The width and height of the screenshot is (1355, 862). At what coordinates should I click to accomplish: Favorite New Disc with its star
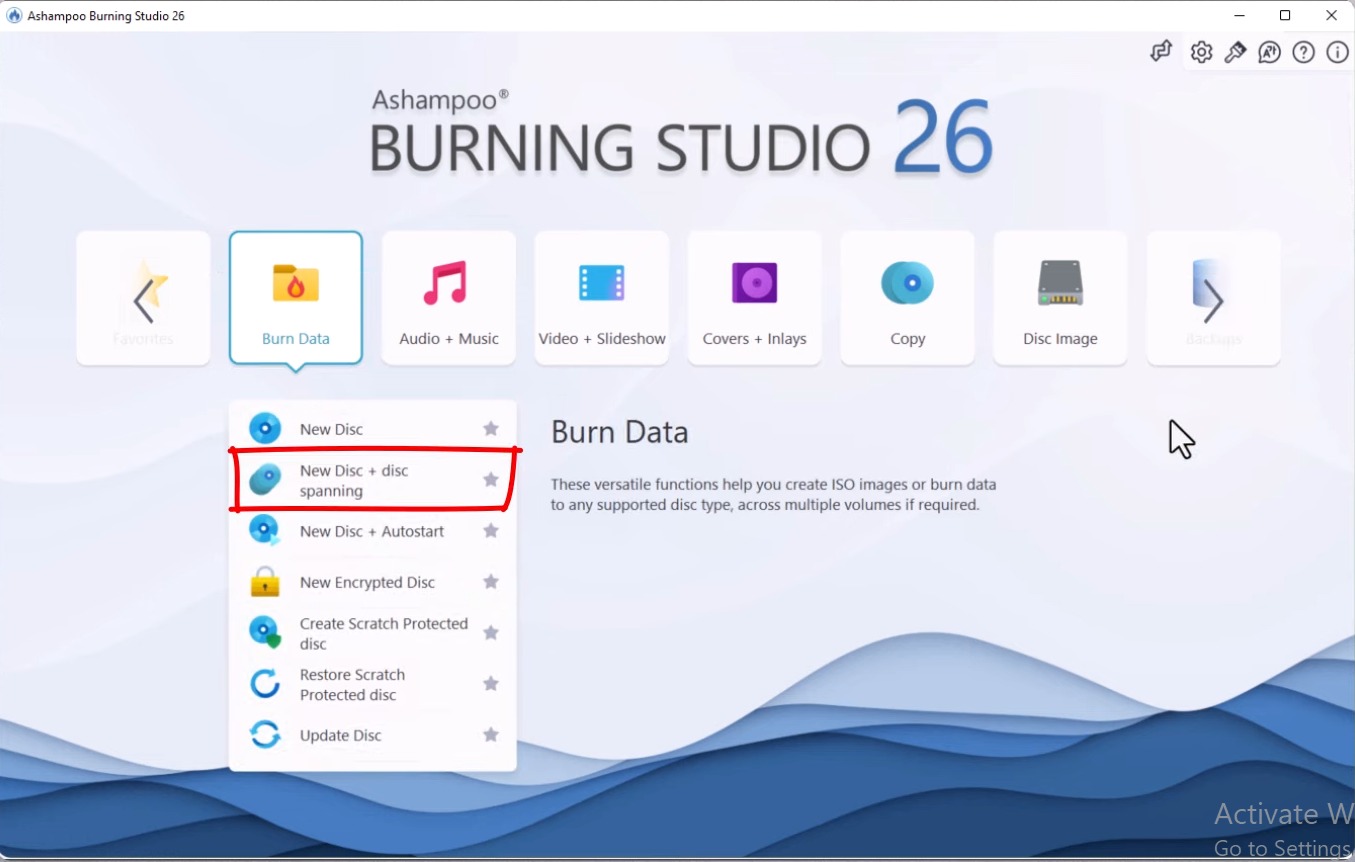pyautogui.click(x=491, y=428)
